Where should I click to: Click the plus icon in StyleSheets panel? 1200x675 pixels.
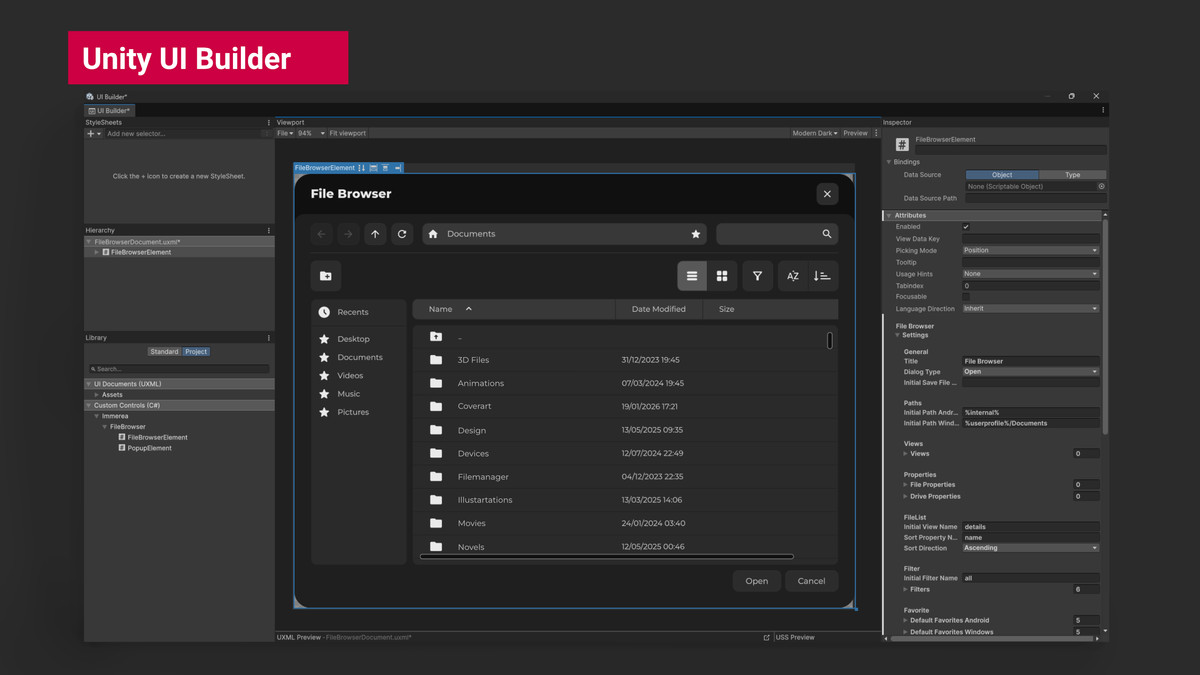(x=91, y=133)
